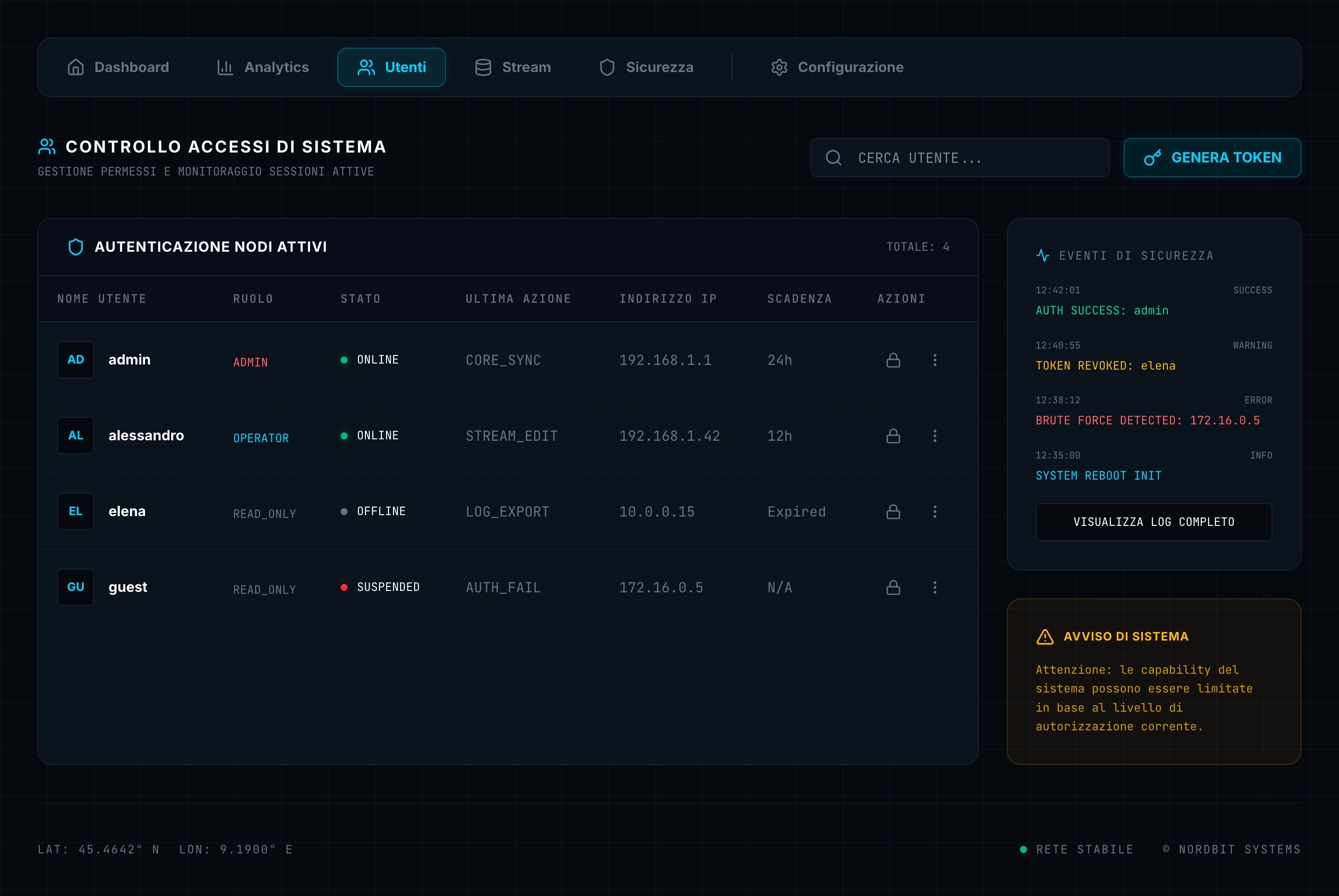The image size is (1339, 896).
Task: Click the AD avatar badge
Action: click(75, 360)
